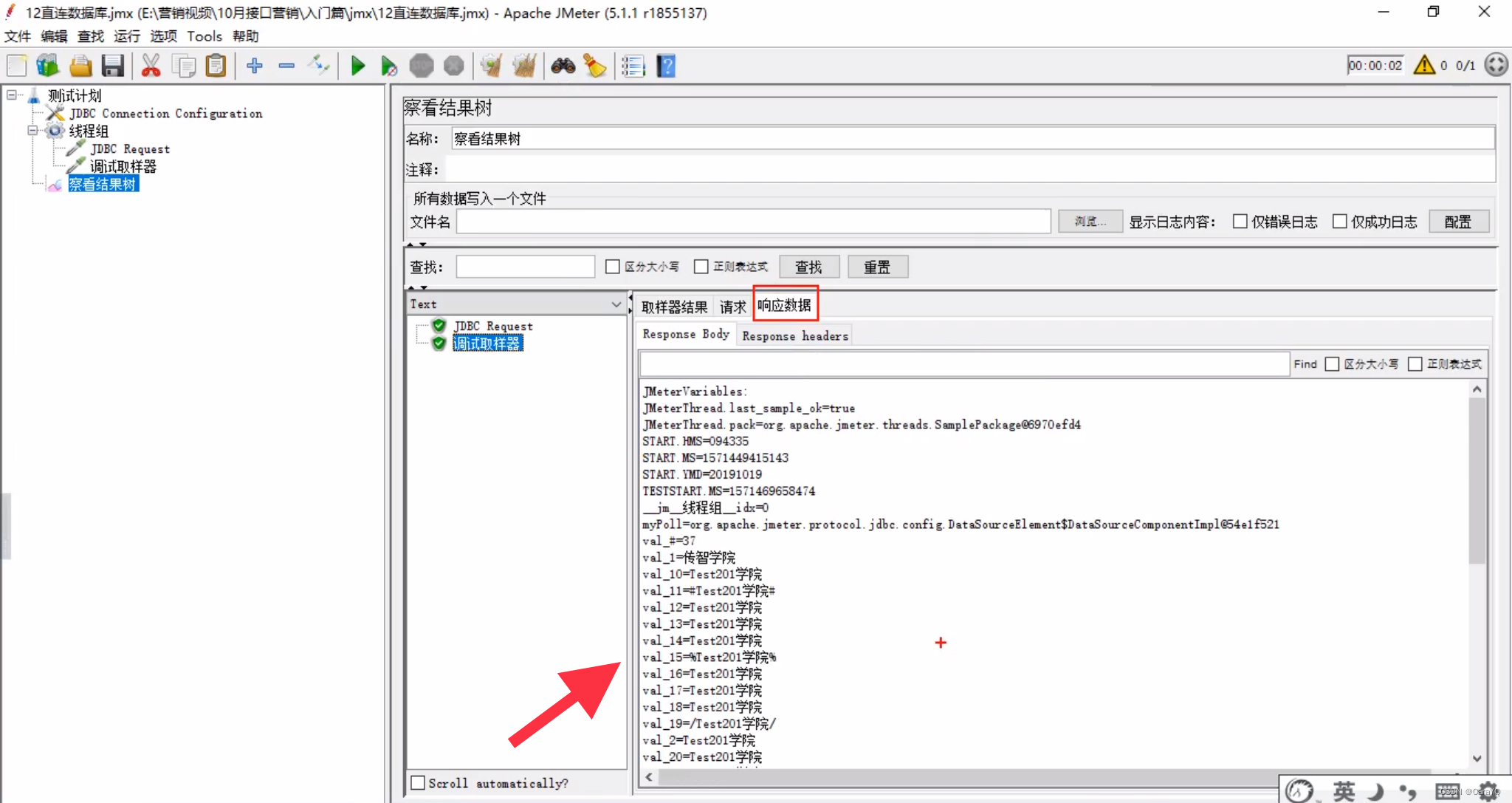This screenshot has width=1512, height=803.
Task: Click the 配置 button
Action: pos(1458,222)
